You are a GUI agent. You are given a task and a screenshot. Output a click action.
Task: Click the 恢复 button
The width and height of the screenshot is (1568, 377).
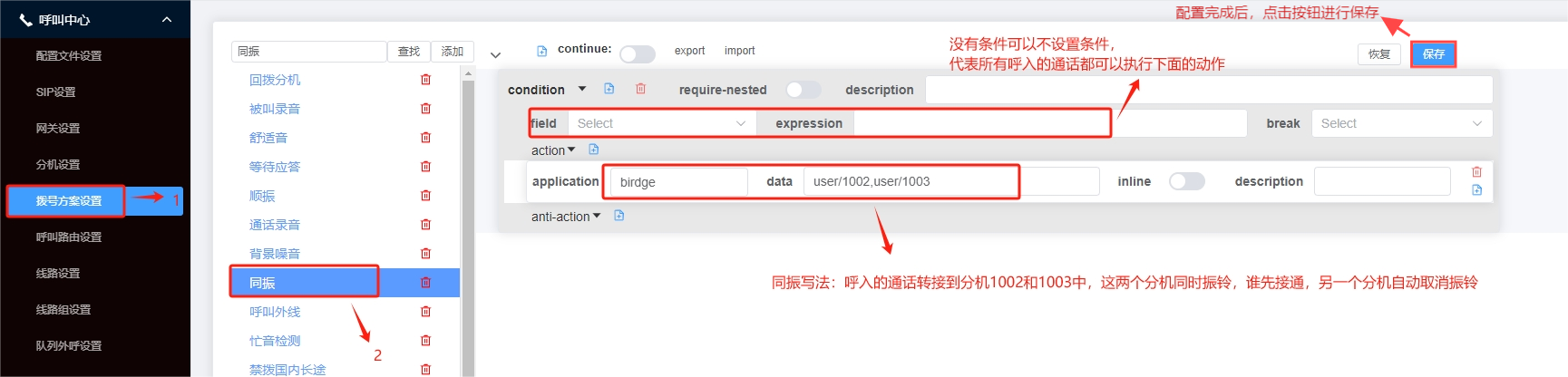tap(1378, 54)
